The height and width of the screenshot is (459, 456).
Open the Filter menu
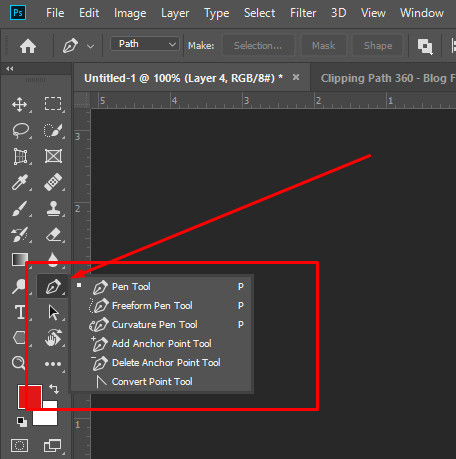(303, 13)
